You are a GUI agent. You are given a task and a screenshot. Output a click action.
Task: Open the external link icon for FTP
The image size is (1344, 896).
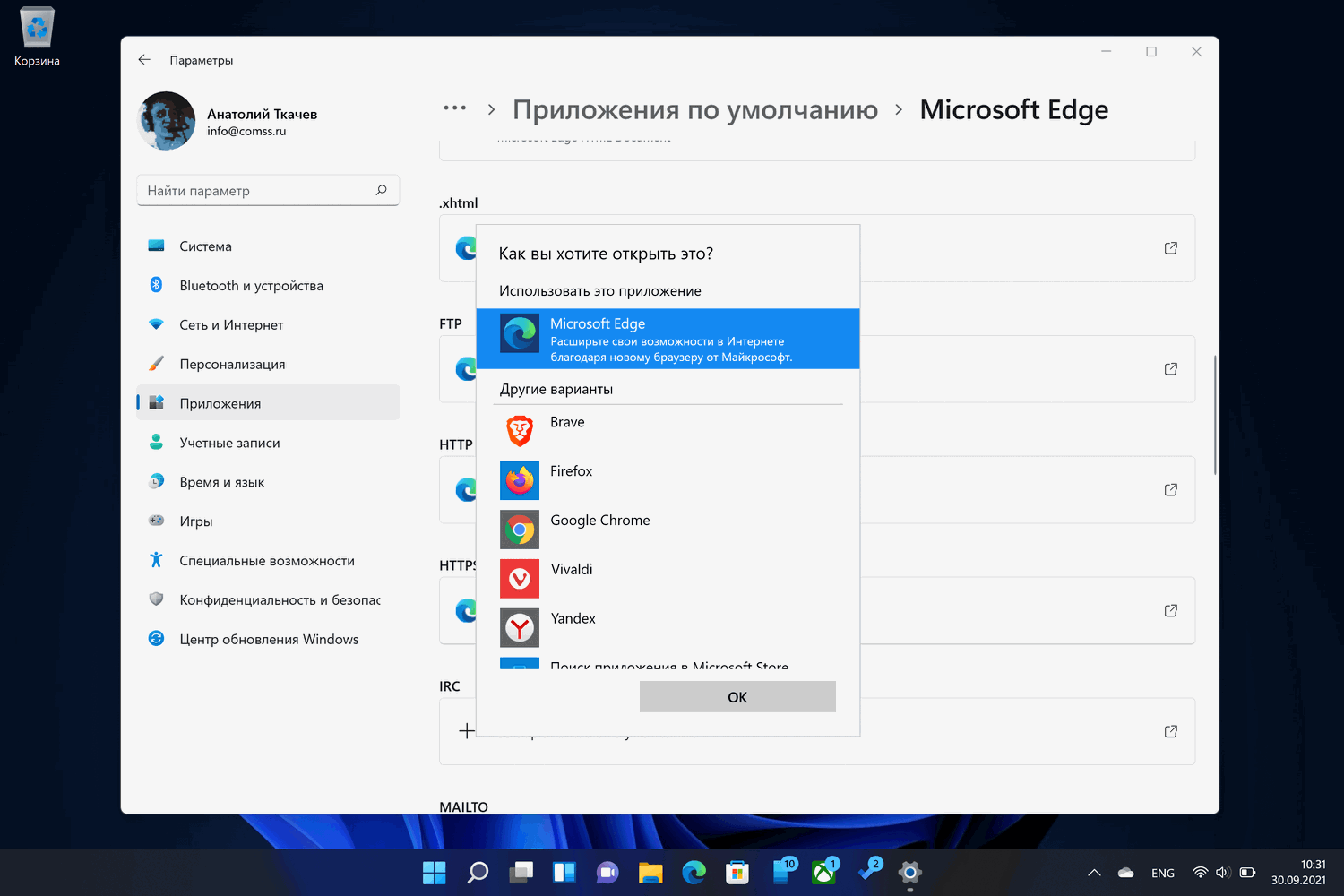(1170, 369)
